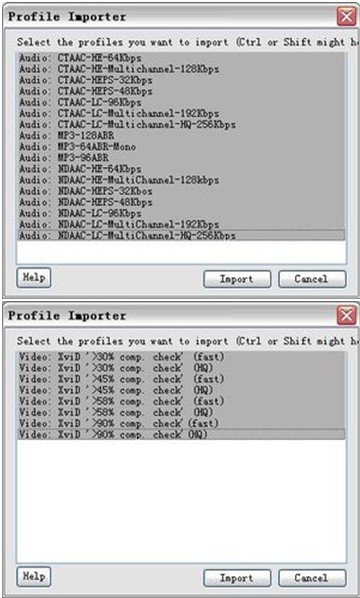Select Video: XviD >45% comp. check (HQ)
The width and height of the screenshot is (360, 598).
click(x=180, y=390)
